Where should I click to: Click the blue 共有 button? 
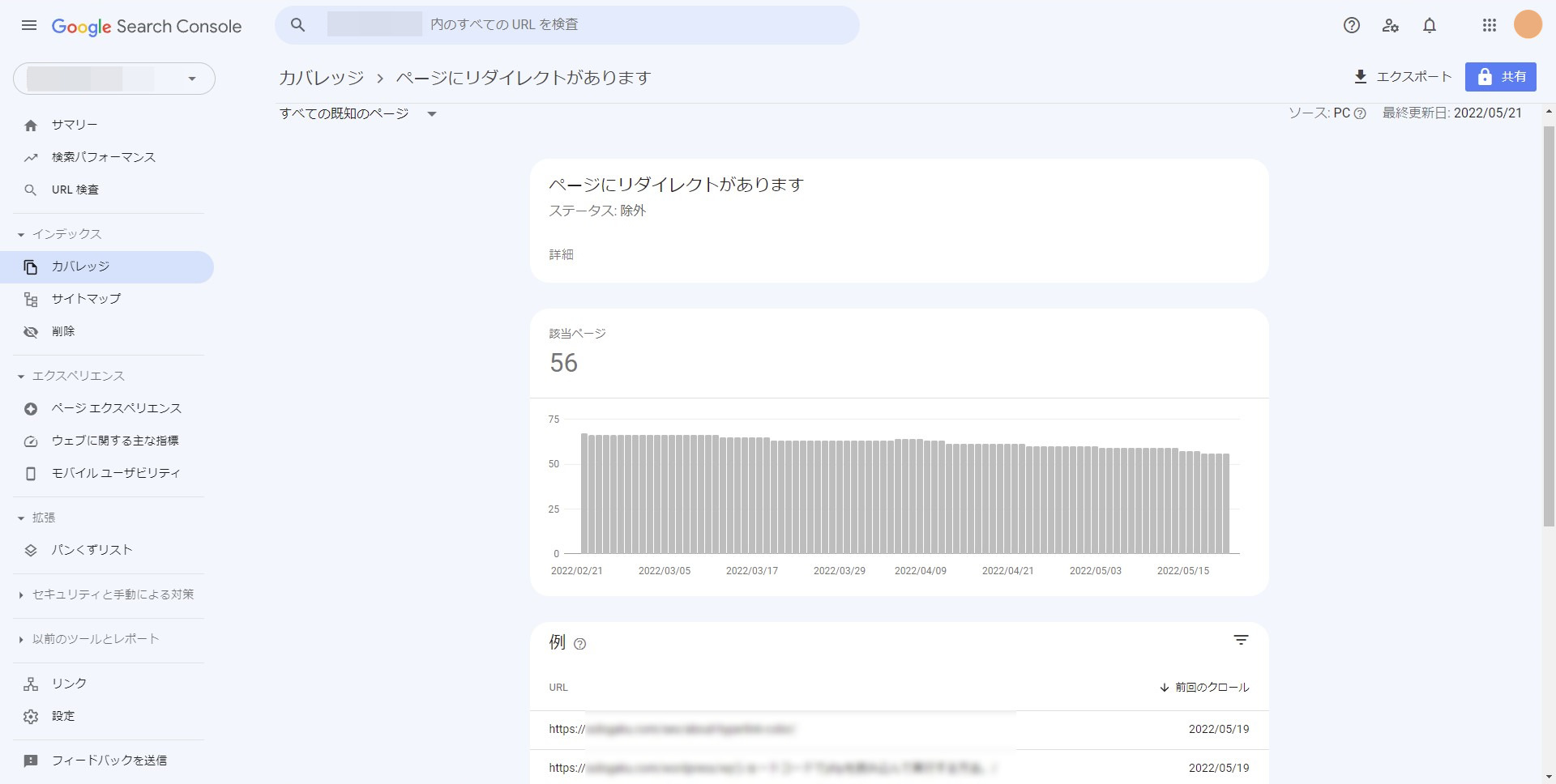point(1500,77)
